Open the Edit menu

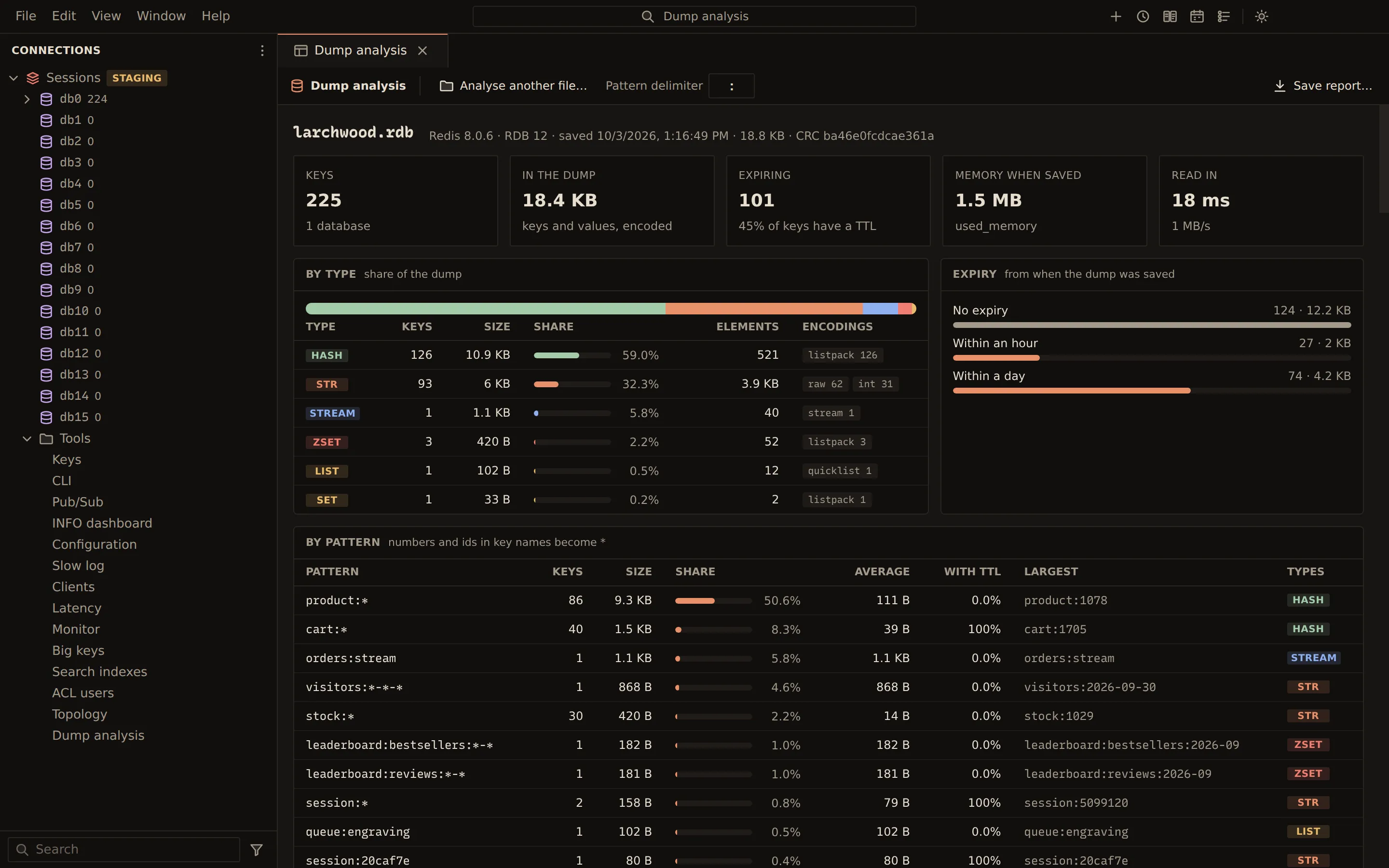pyautogui.click(x=64, y=16)
